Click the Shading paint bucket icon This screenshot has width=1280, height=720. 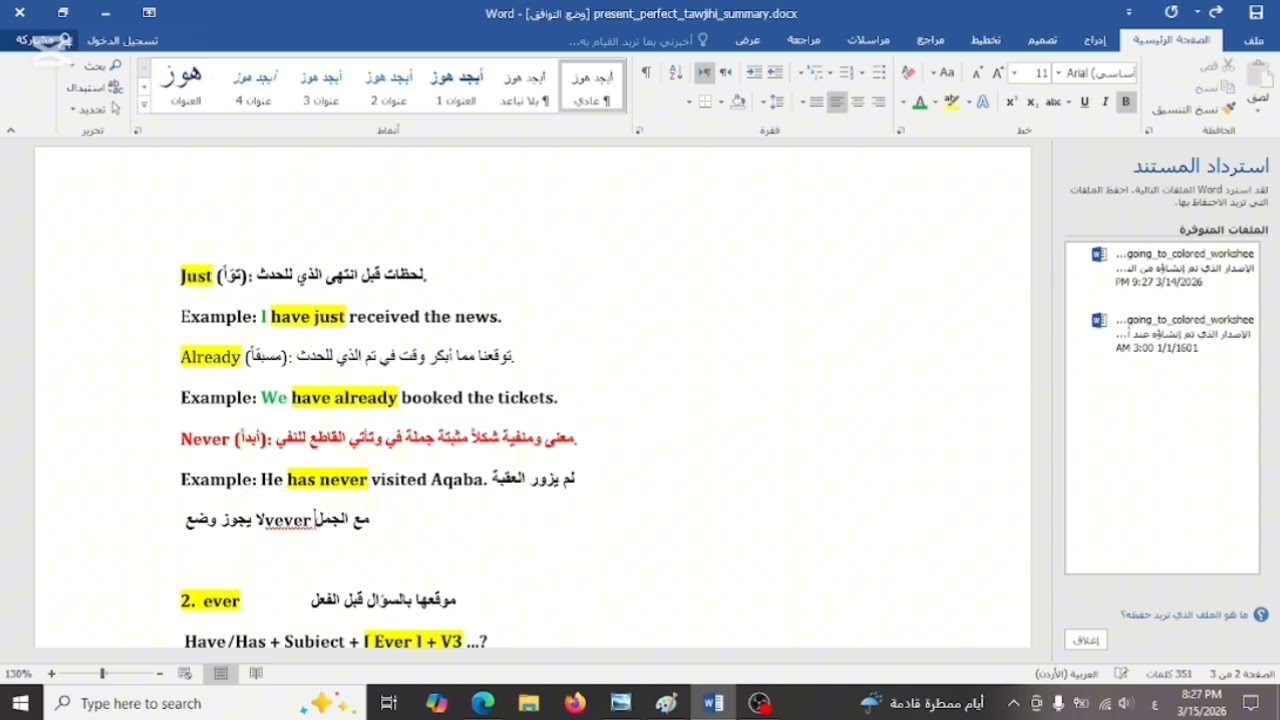737,102
